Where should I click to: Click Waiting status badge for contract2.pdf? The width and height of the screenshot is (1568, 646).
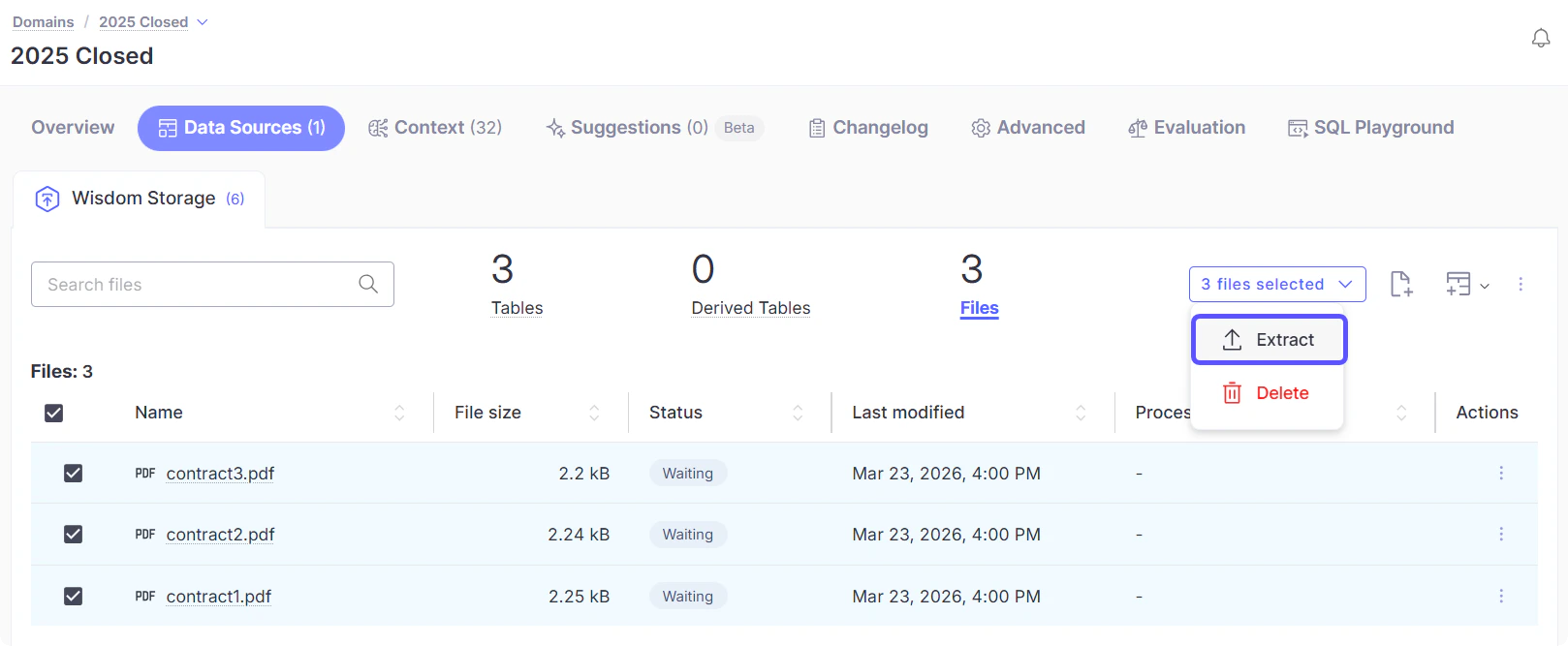688,534
